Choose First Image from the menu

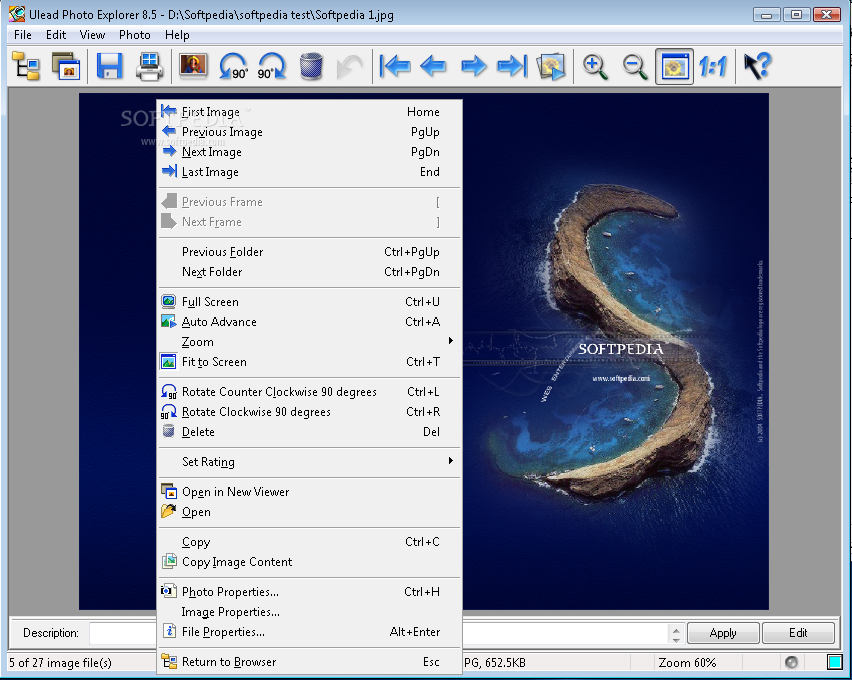pyautogui.click(x=310, y=112)
